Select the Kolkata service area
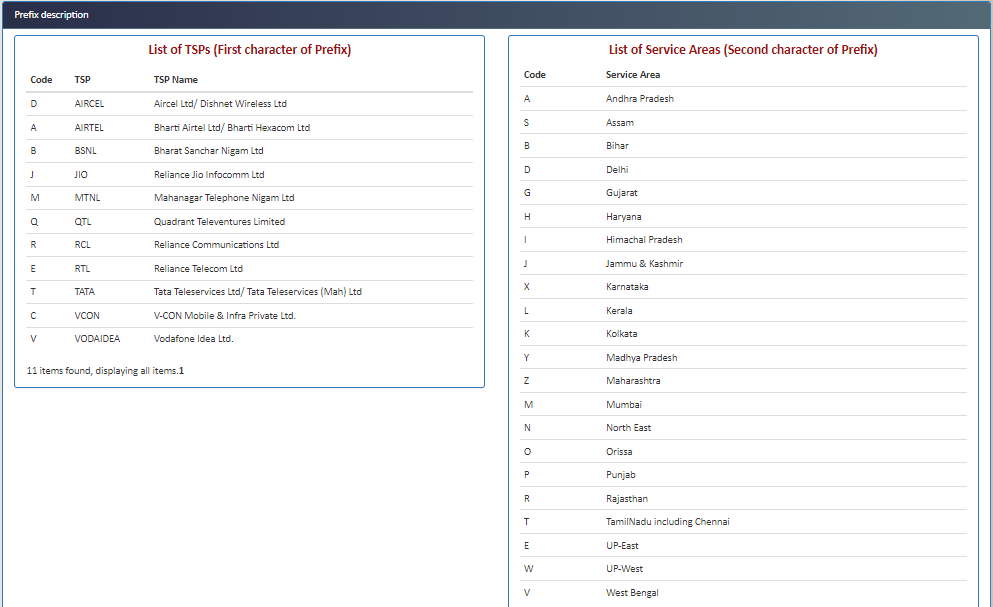Viewport: 993px width, 607px height. (621, 334)
